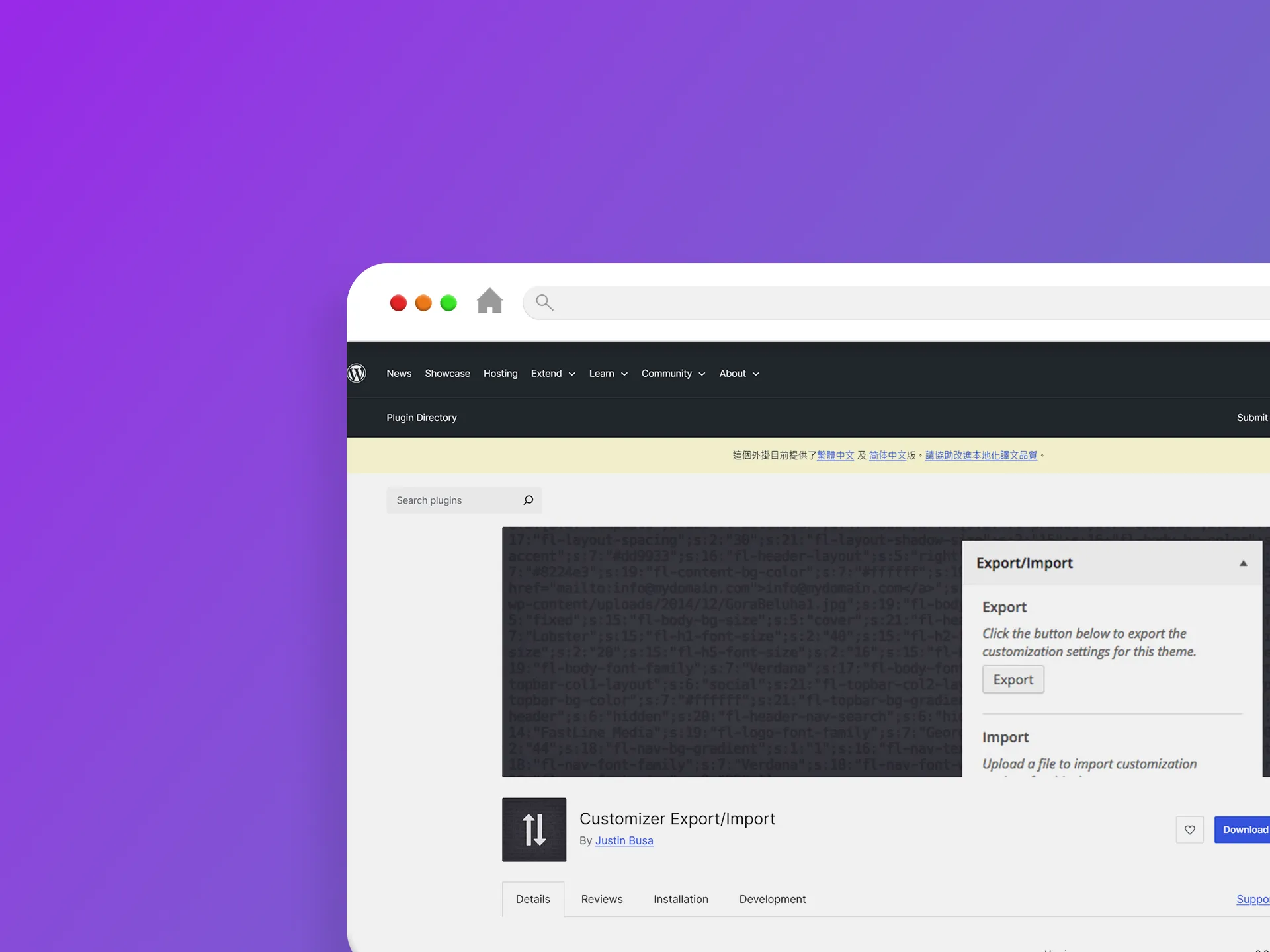1270x952 pixels.
Task: Click the Customizer Export/Import title
Action: [677, 818]
